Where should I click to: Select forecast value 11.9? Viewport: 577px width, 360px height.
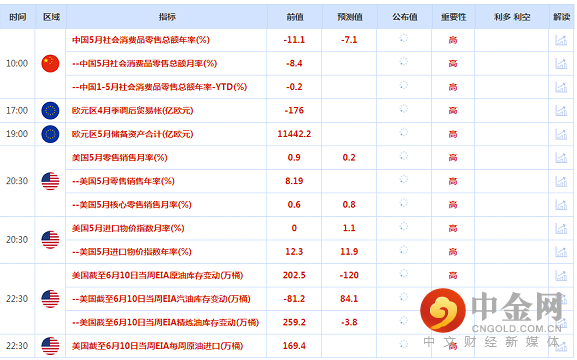pos(349,252)
